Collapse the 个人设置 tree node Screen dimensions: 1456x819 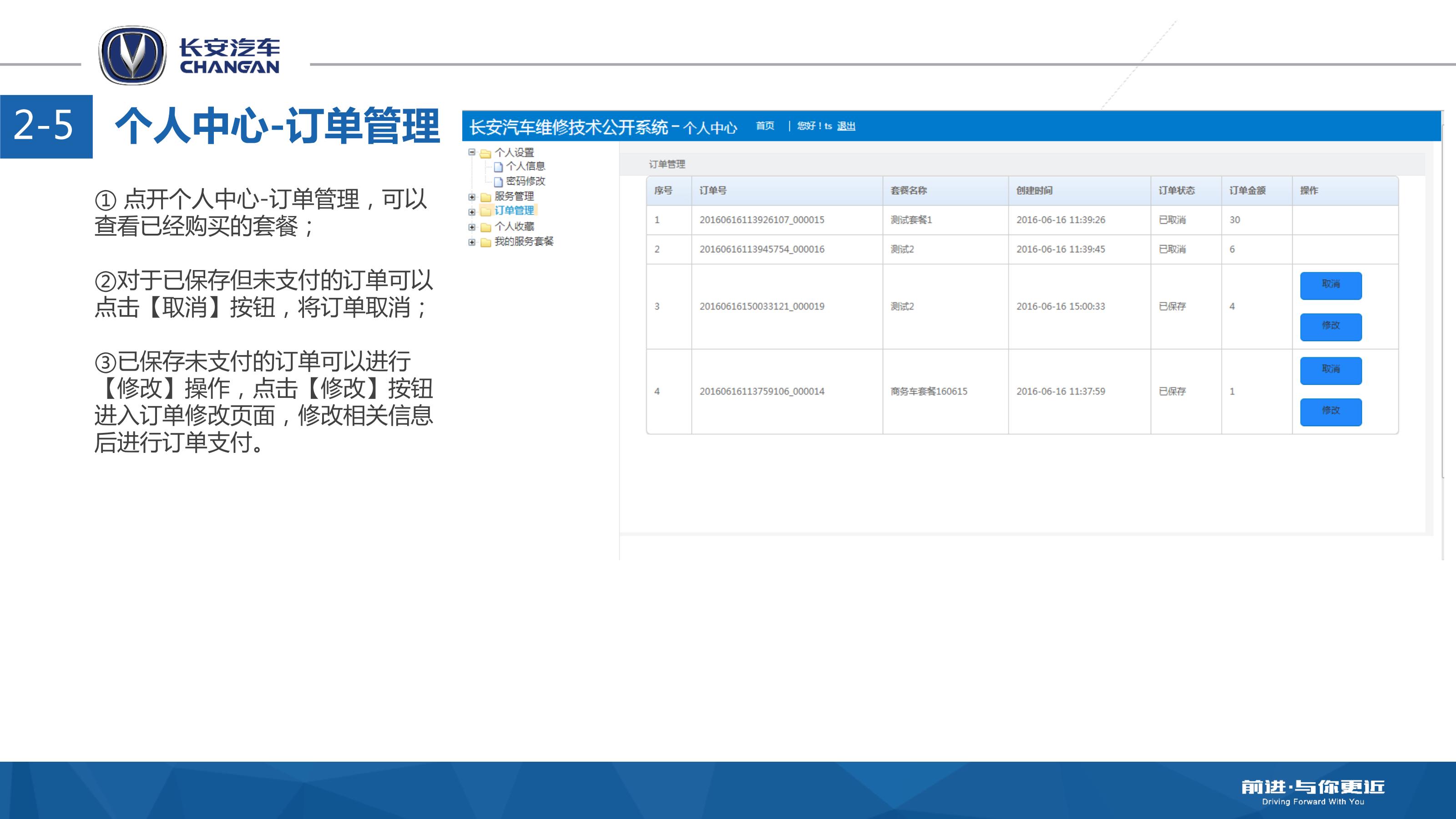click(471, 152)
